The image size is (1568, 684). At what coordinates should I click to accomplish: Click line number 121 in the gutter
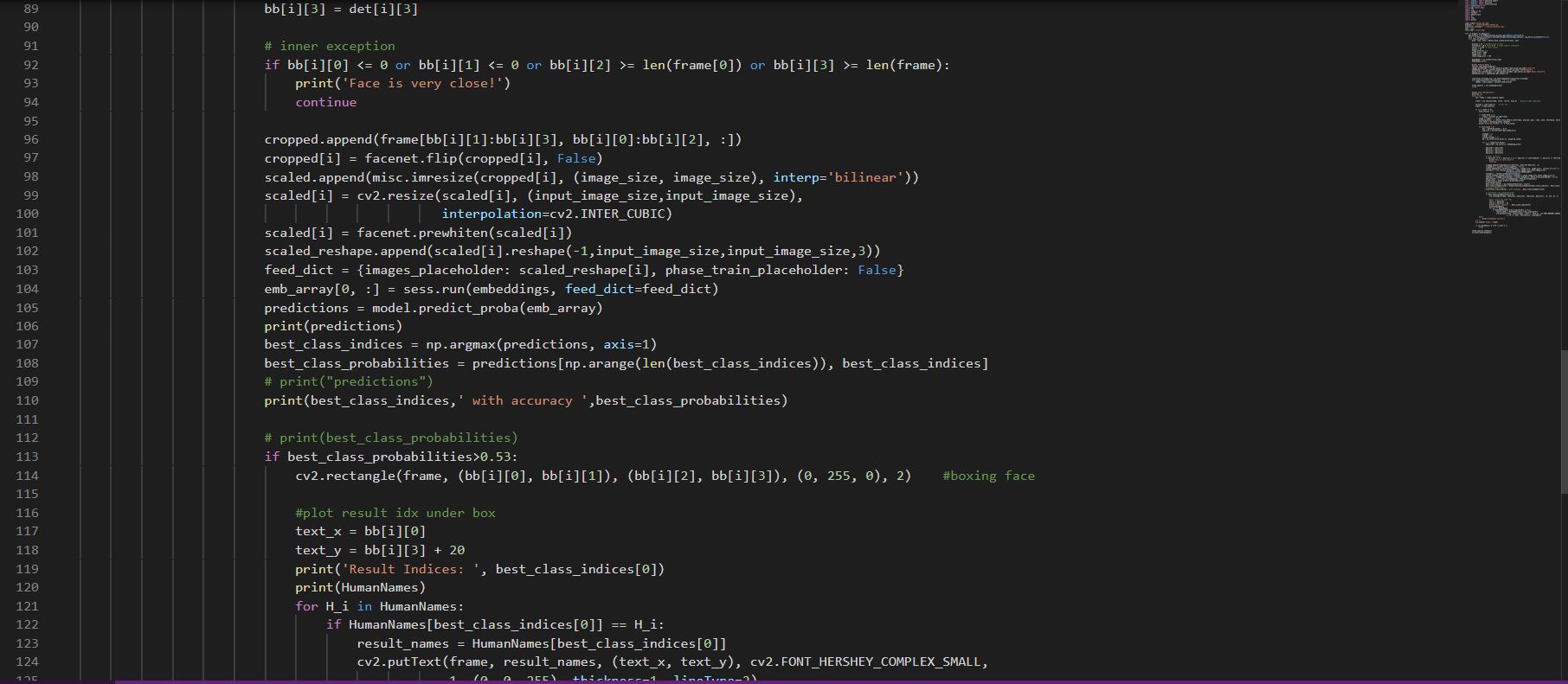(28, 606)
